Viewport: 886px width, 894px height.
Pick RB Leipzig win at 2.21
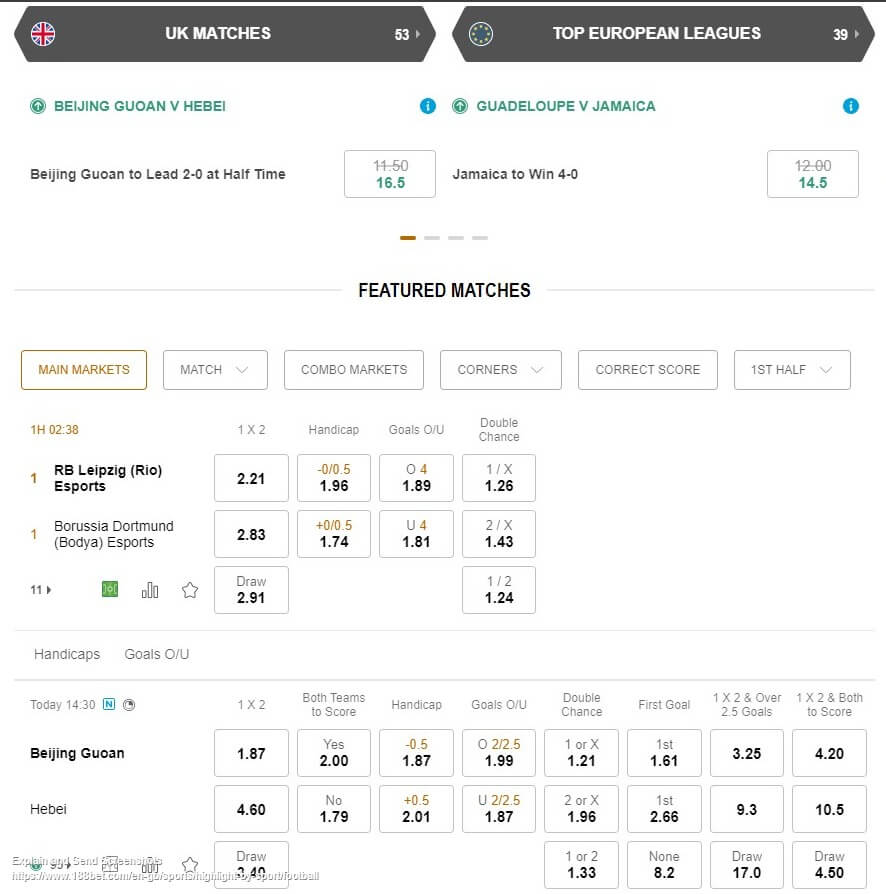(251, 478)
